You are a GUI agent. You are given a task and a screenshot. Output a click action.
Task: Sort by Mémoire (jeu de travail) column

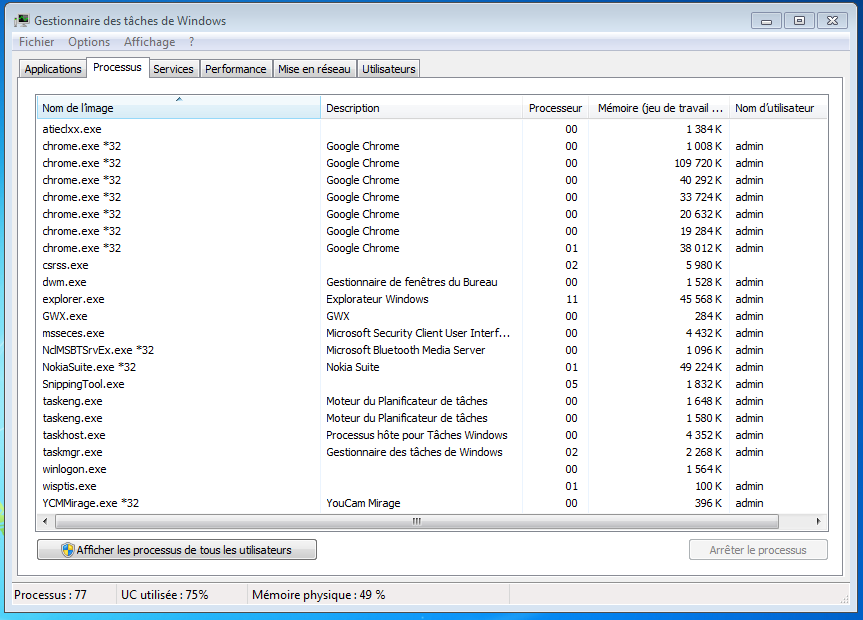point(659,107)
